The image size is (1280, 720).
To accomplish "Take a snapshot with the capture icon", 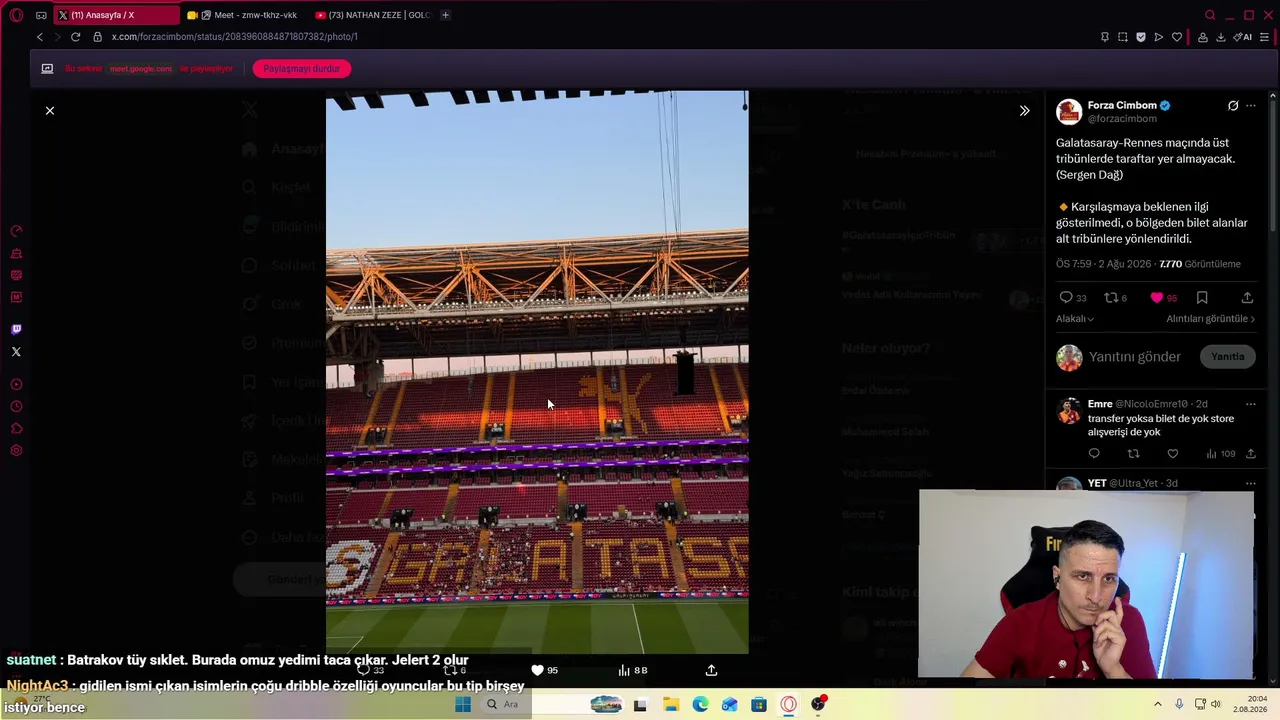I will tap(1123, 37).
